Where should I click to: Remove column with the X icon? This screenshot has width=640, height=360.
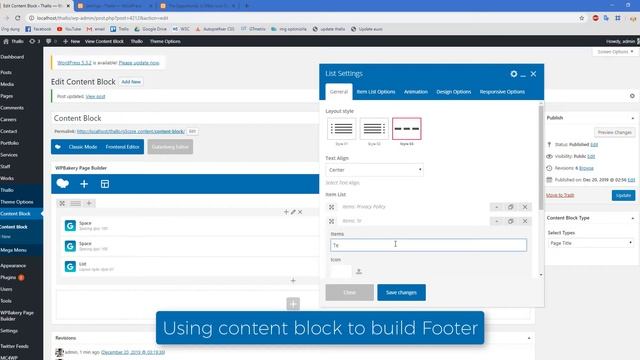(x=300, y=212)
